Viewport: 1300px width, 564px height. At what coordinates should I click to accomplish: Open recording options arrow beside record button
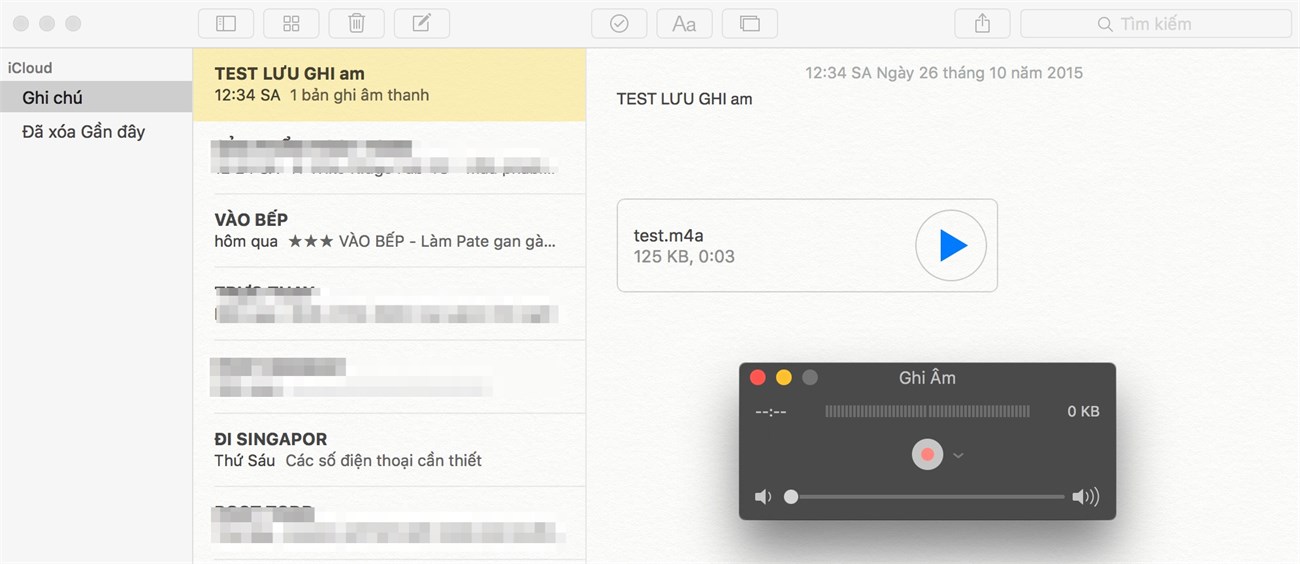pyautogui.click(x=958, y=456)
